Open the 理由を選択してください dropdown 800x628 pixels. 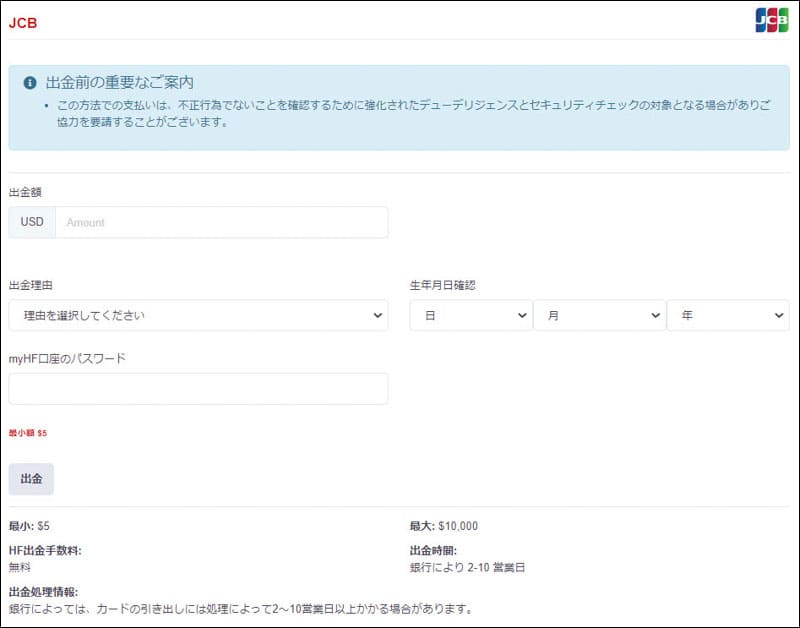tap(198, 315)
